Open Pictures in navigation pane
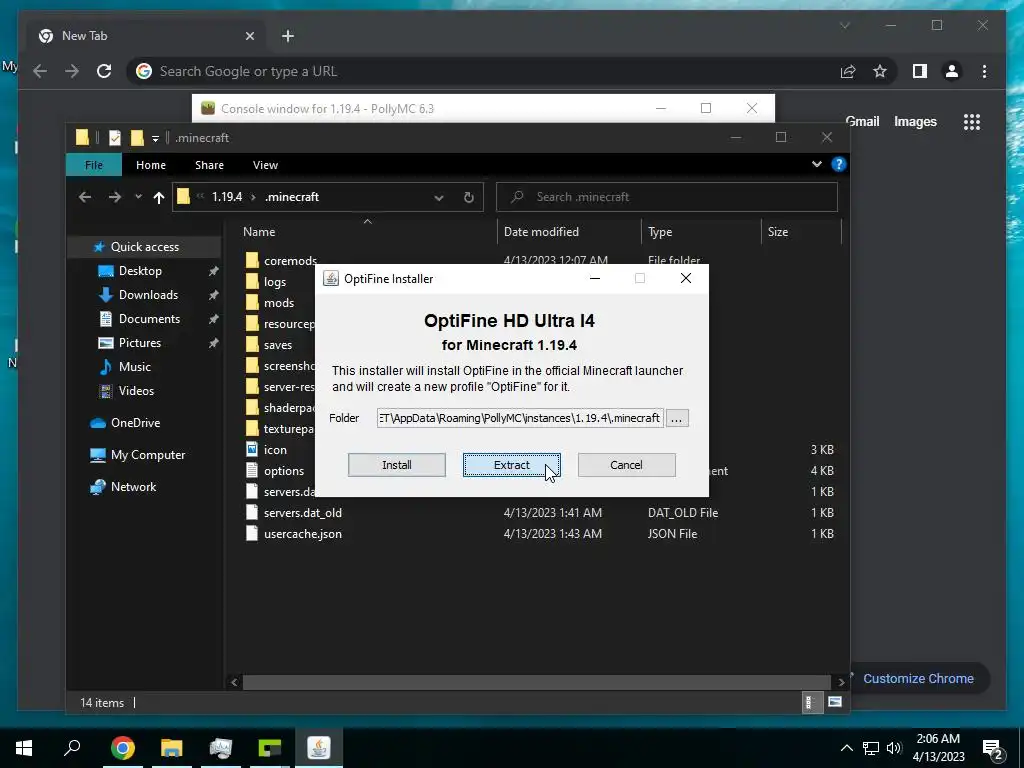The height and width of the screenshot is (768, 1024). [x=140, y=343]
